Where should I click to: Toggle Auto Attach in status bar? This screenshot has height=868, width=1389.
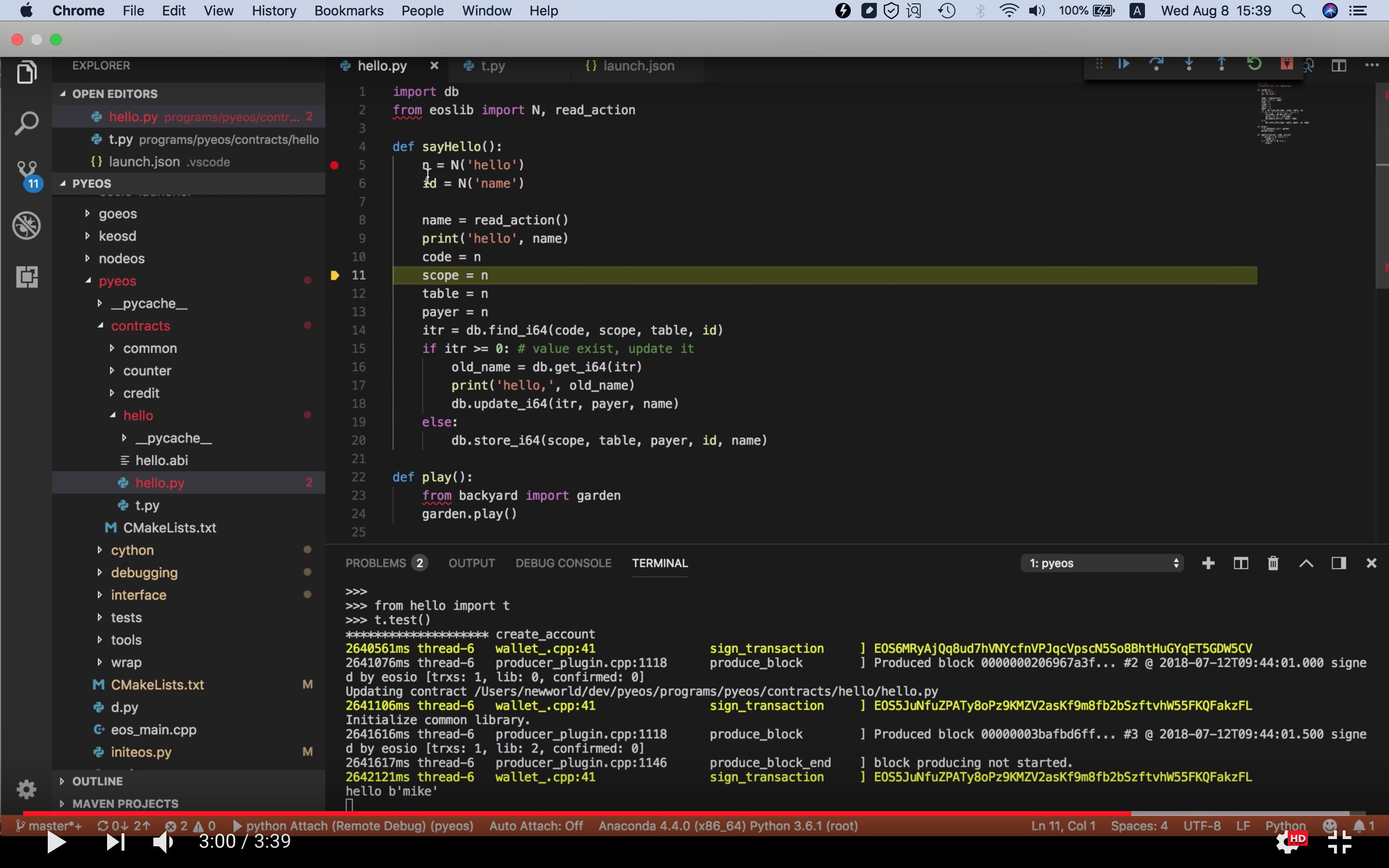[x=535, y=826]
